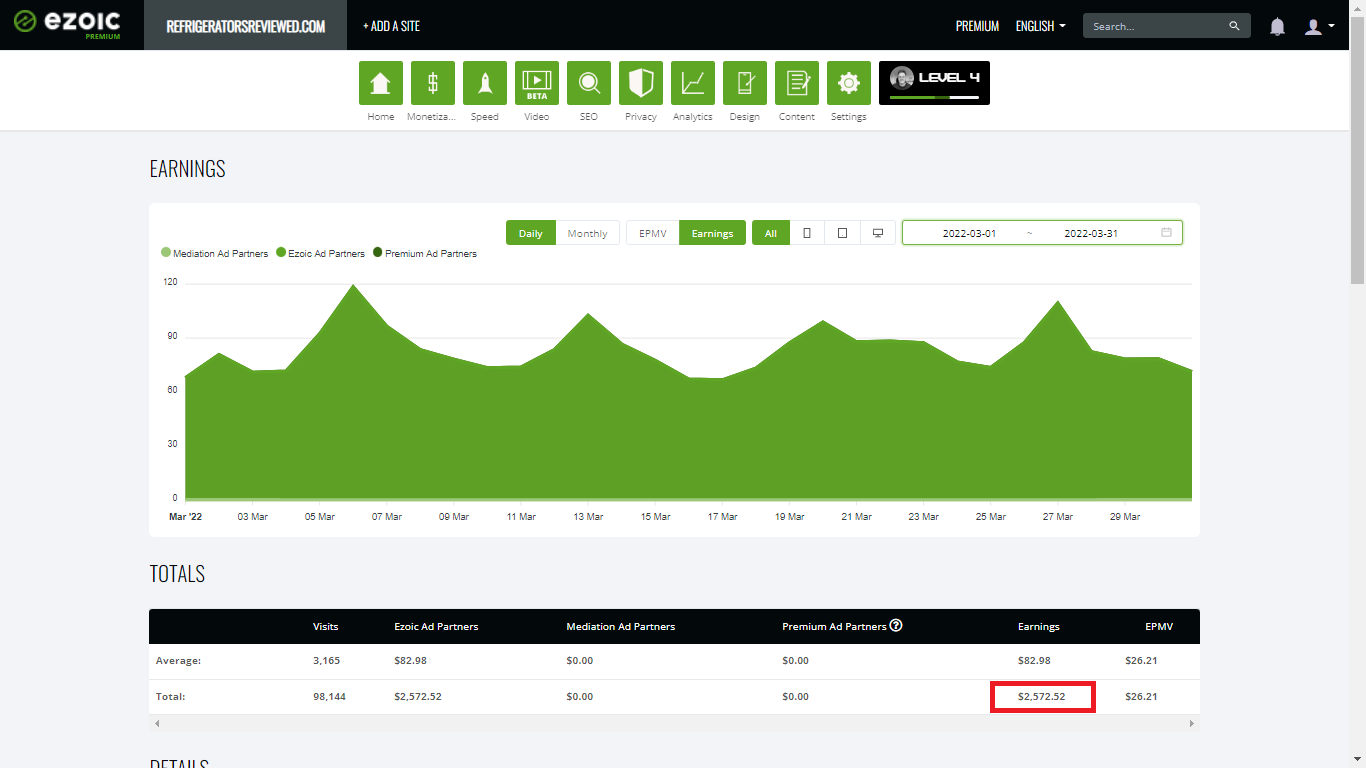Select the Average row label

click(178, 660)
